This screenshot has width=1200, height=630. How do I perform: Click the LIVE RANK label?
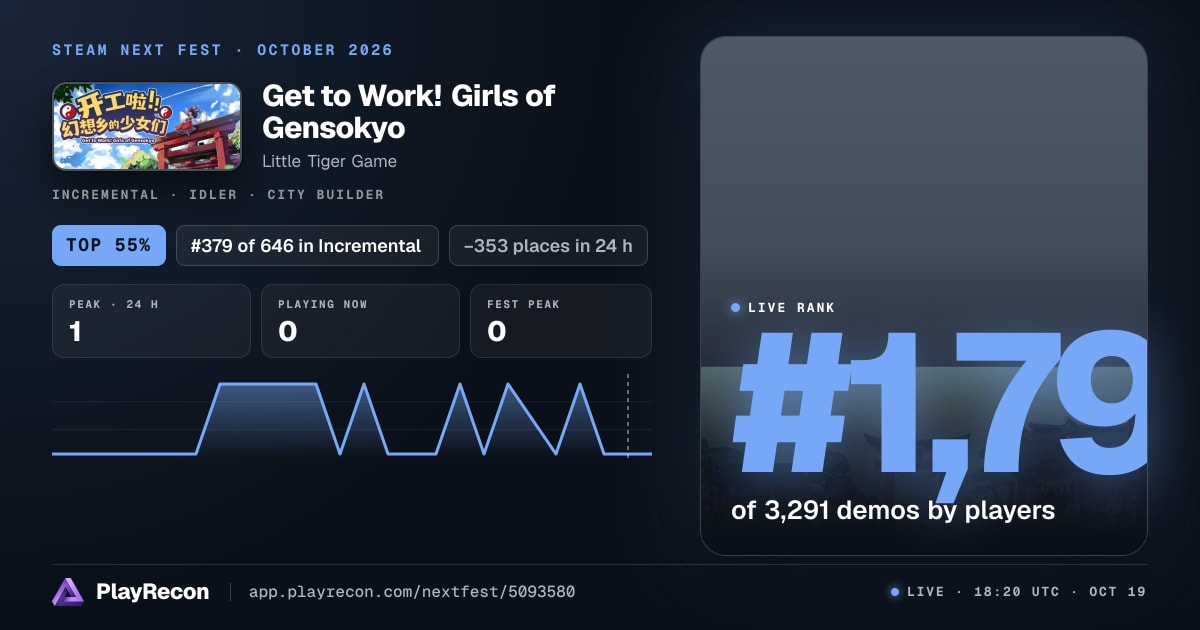(x=791, y=308)
